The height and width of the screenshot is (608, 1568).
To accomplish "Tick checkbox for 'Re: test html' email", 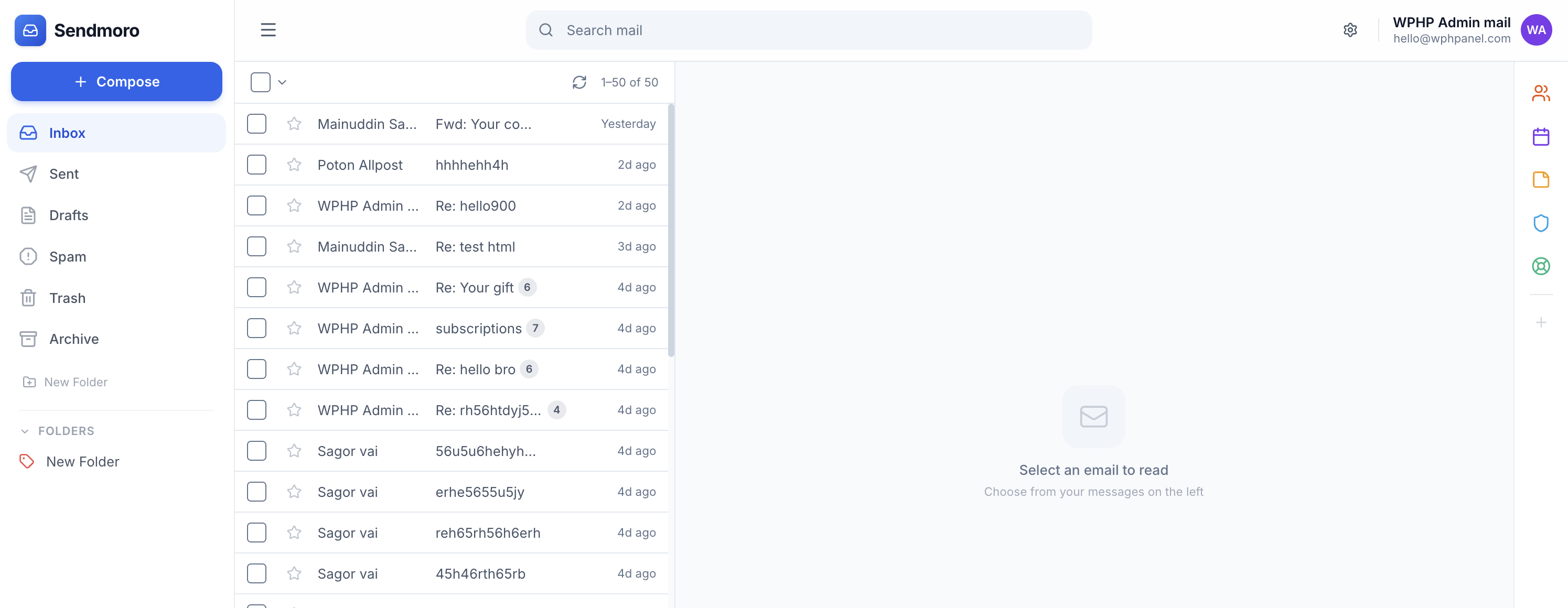I will coord(256,246).
